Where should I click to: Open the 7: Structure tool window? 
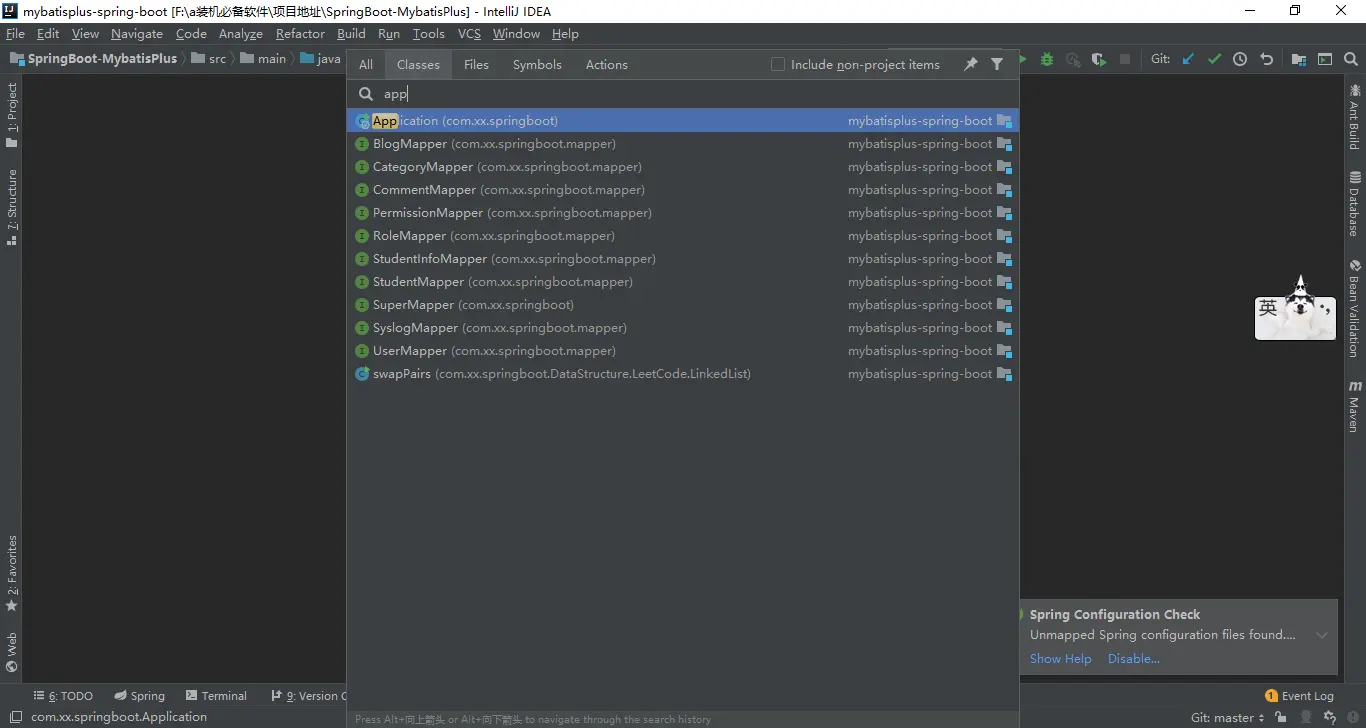[x=12, y=207]
